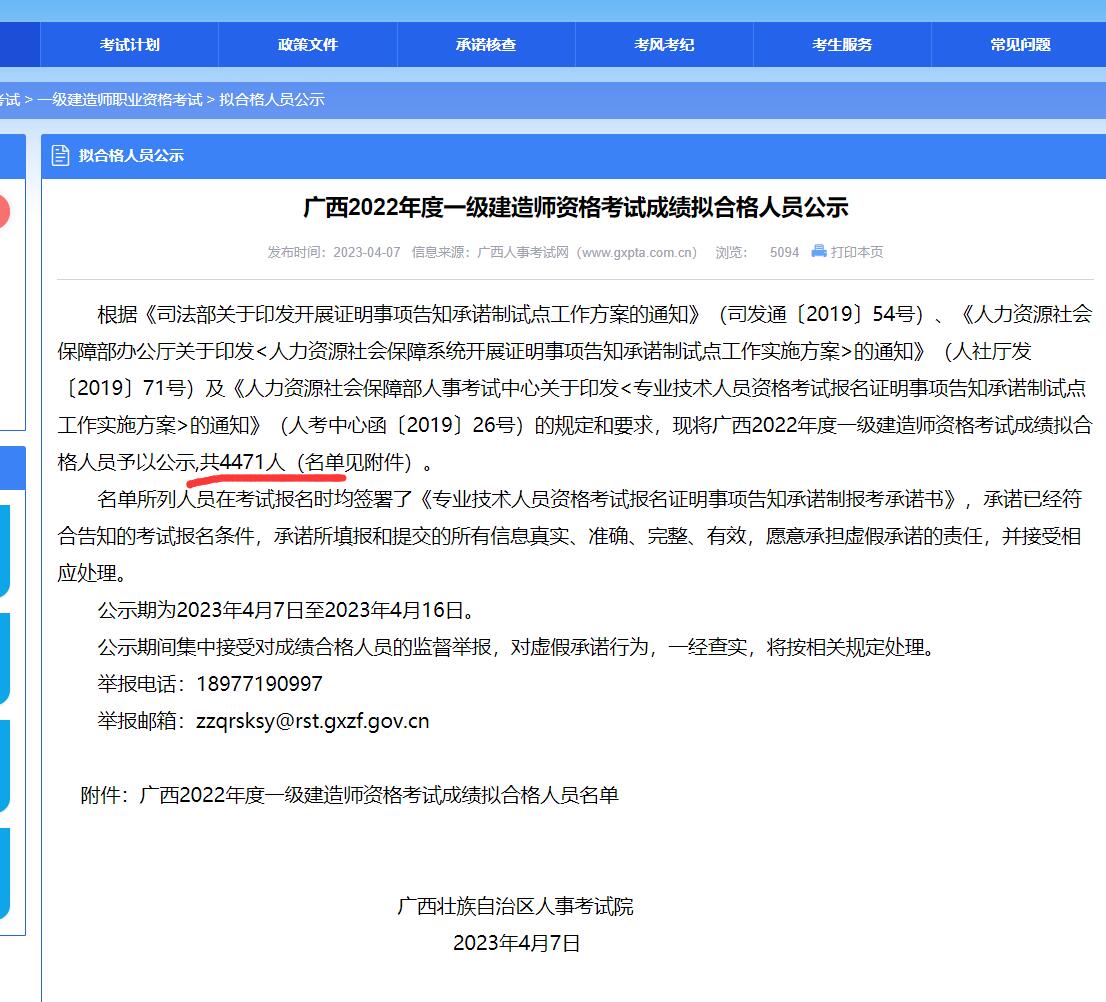
Task: Open the 政策文件 menu
Action: tap(306, 44)
